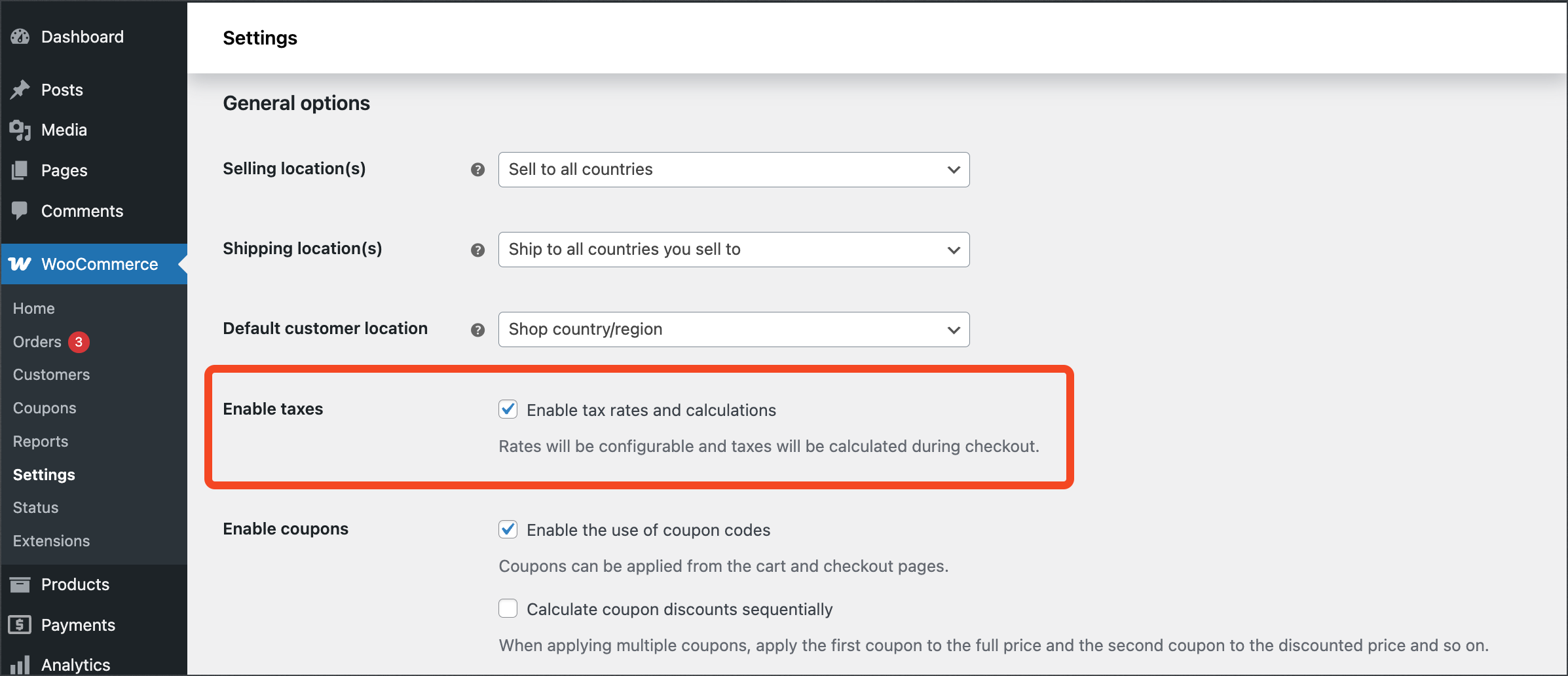Check Calculate coupon discounts sequentially
Viewport: 1568px width, 676px height.
coord(508,609)
